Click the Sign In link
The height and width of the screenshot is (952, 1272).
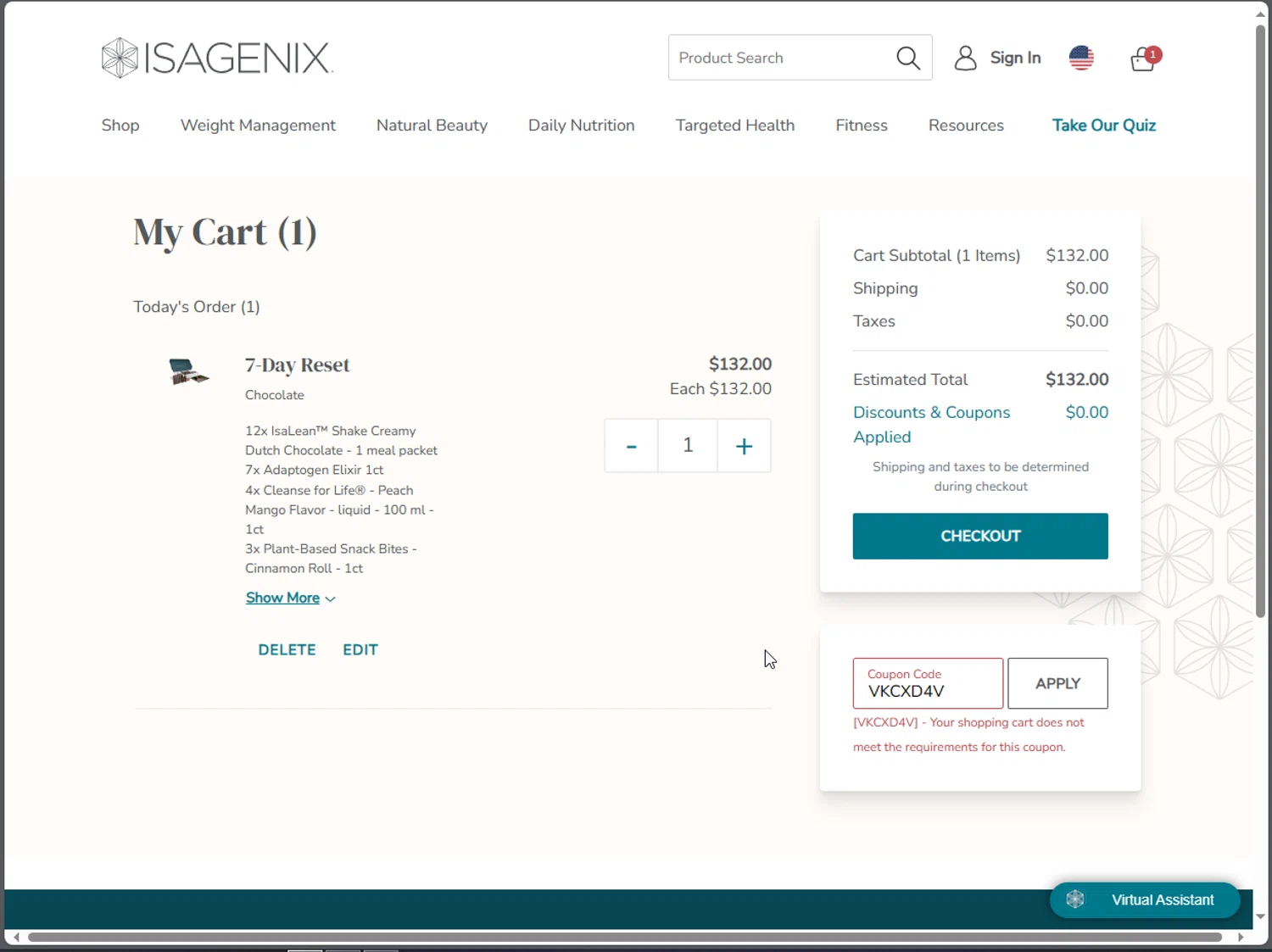[1015, 58]
